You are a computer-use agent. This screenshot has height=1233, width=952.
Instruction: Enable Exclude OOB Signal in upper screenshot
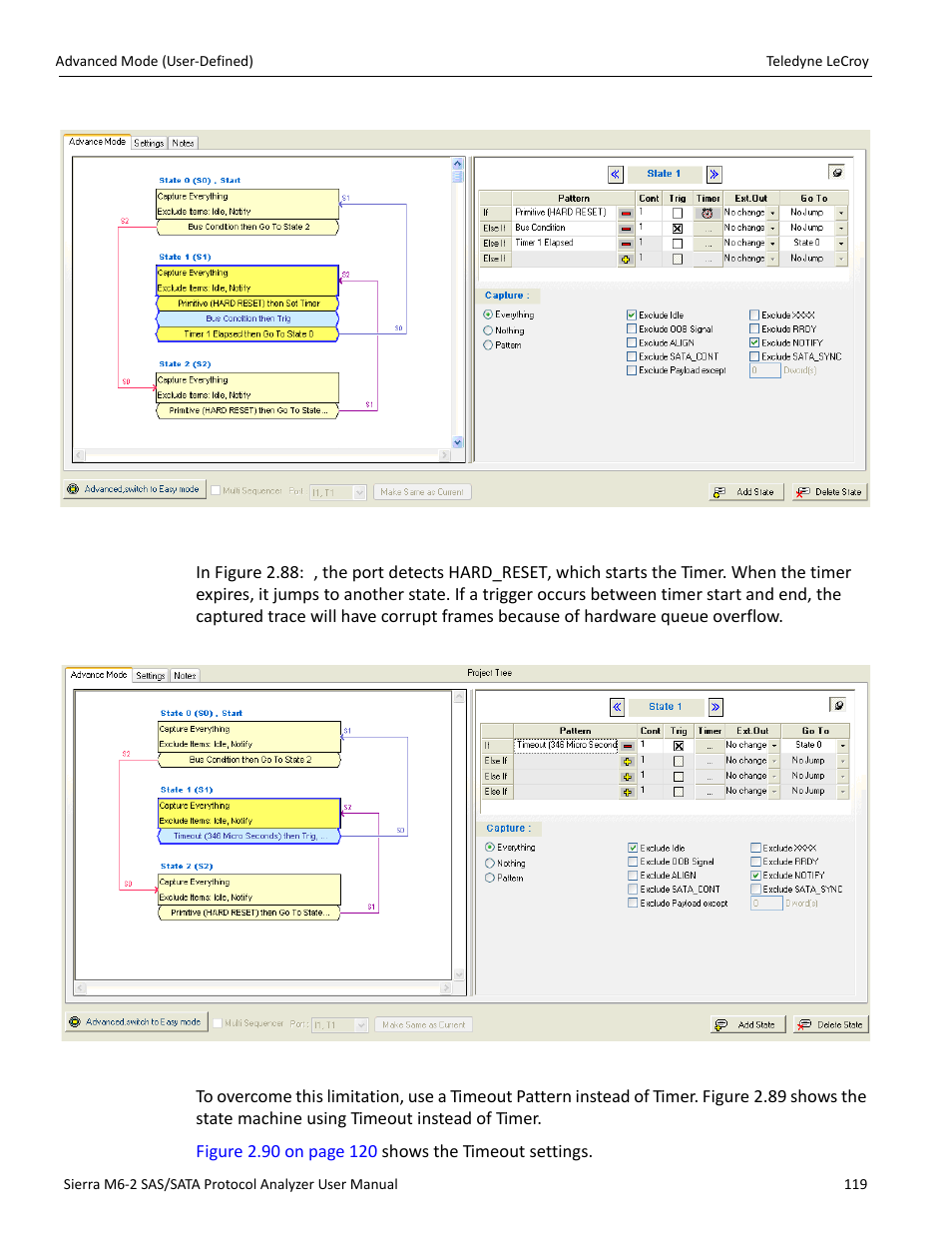tap(632, 328)
